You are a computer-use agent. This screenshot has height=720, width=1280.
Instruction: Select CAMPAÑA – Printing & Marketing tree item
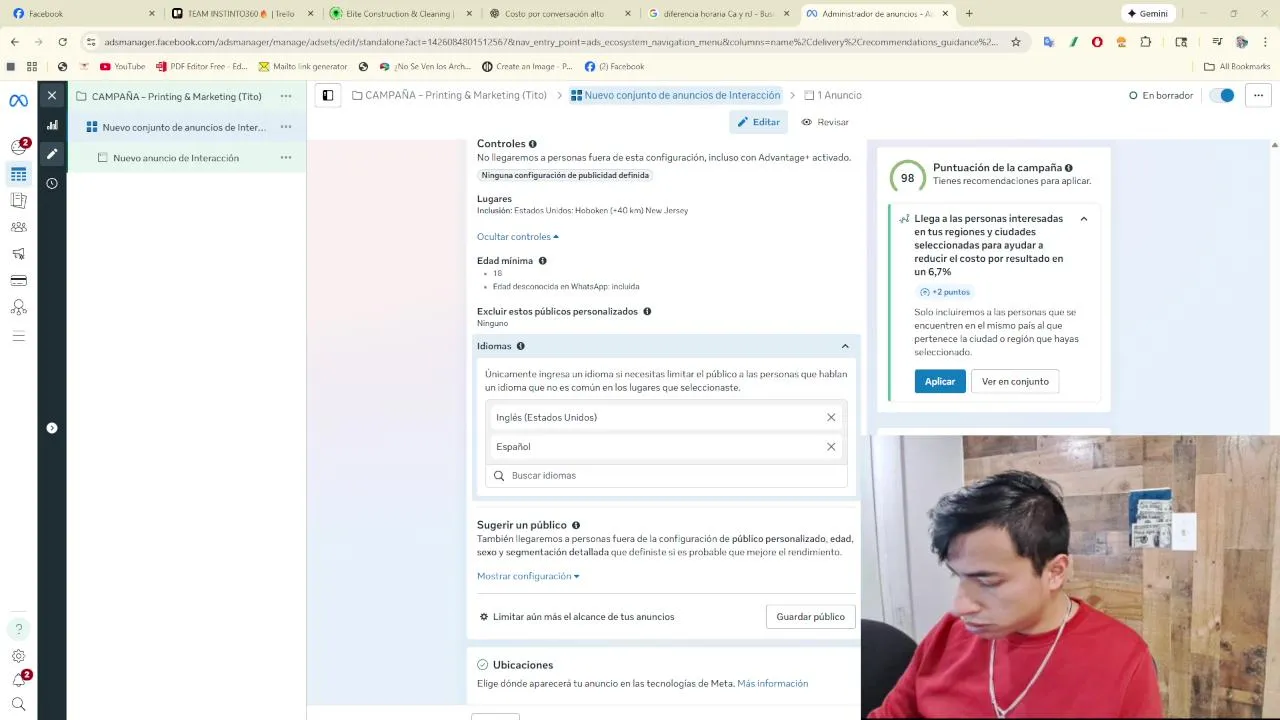(176, 96)
